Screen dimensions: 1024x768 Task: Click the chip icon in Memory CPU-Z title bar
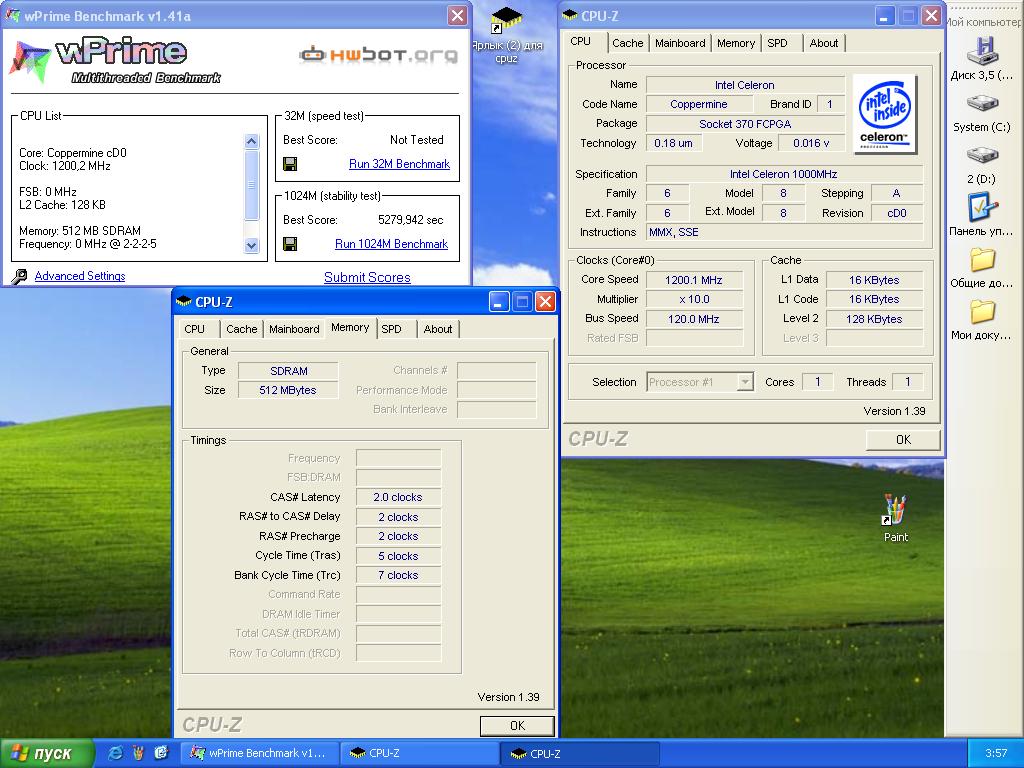184,302
